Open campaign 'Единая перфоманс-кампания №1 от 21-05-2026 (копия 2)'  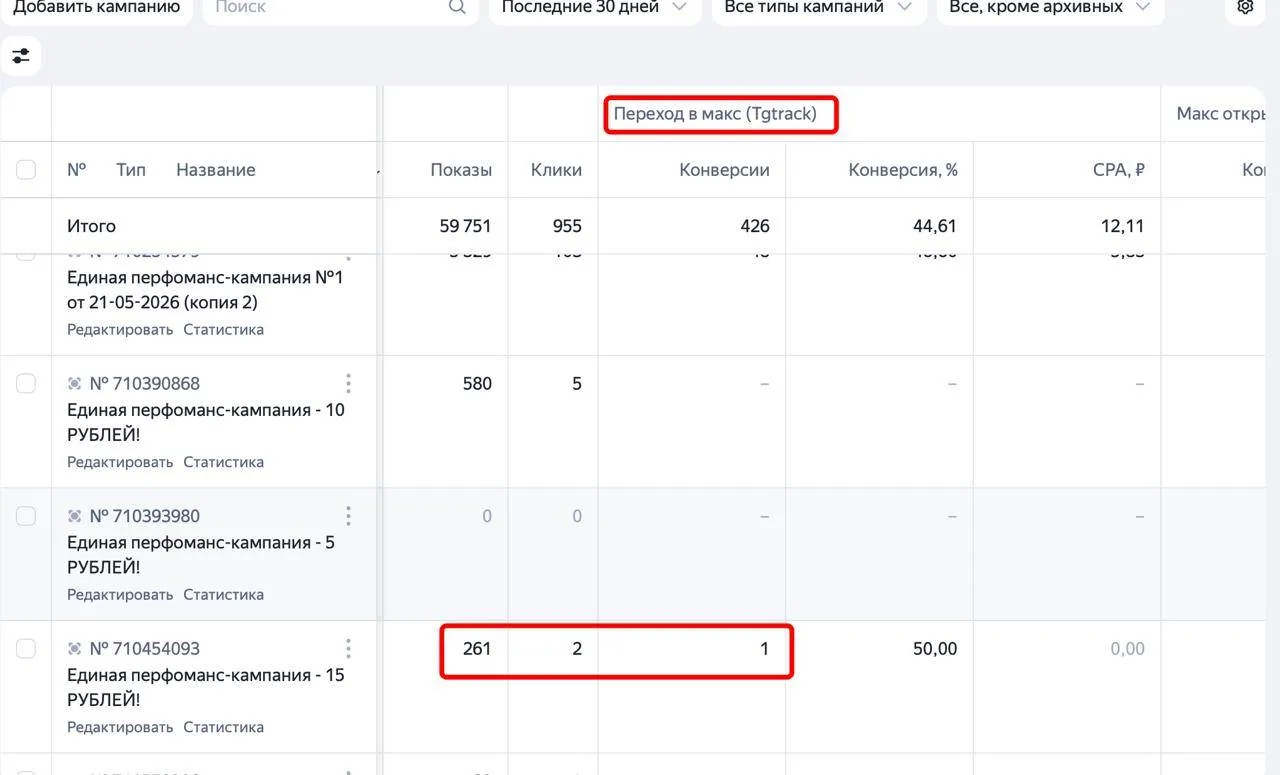(x=205, y=289)
